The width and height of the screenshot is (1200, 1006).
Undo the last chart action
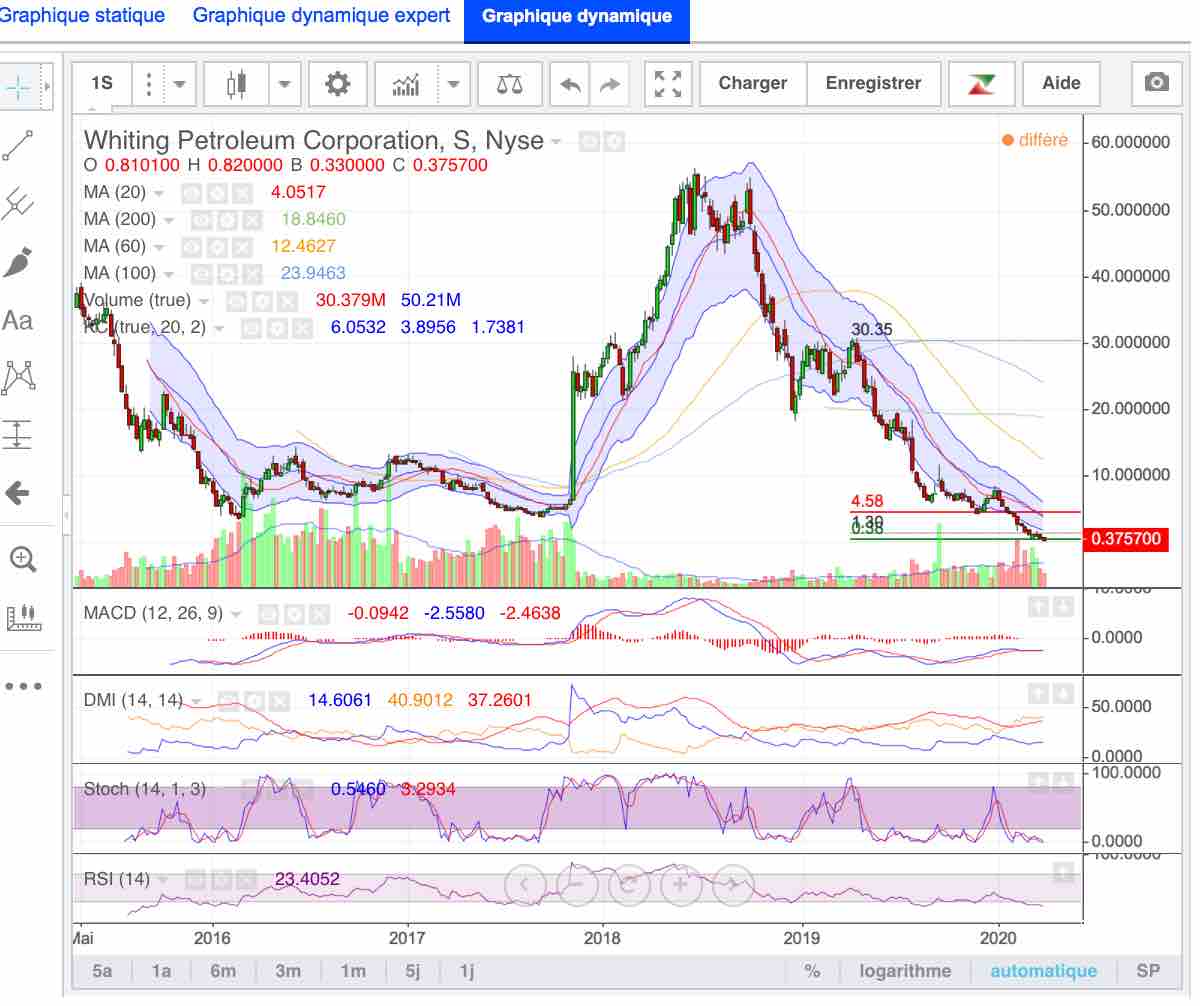click(x=571, y=85)
